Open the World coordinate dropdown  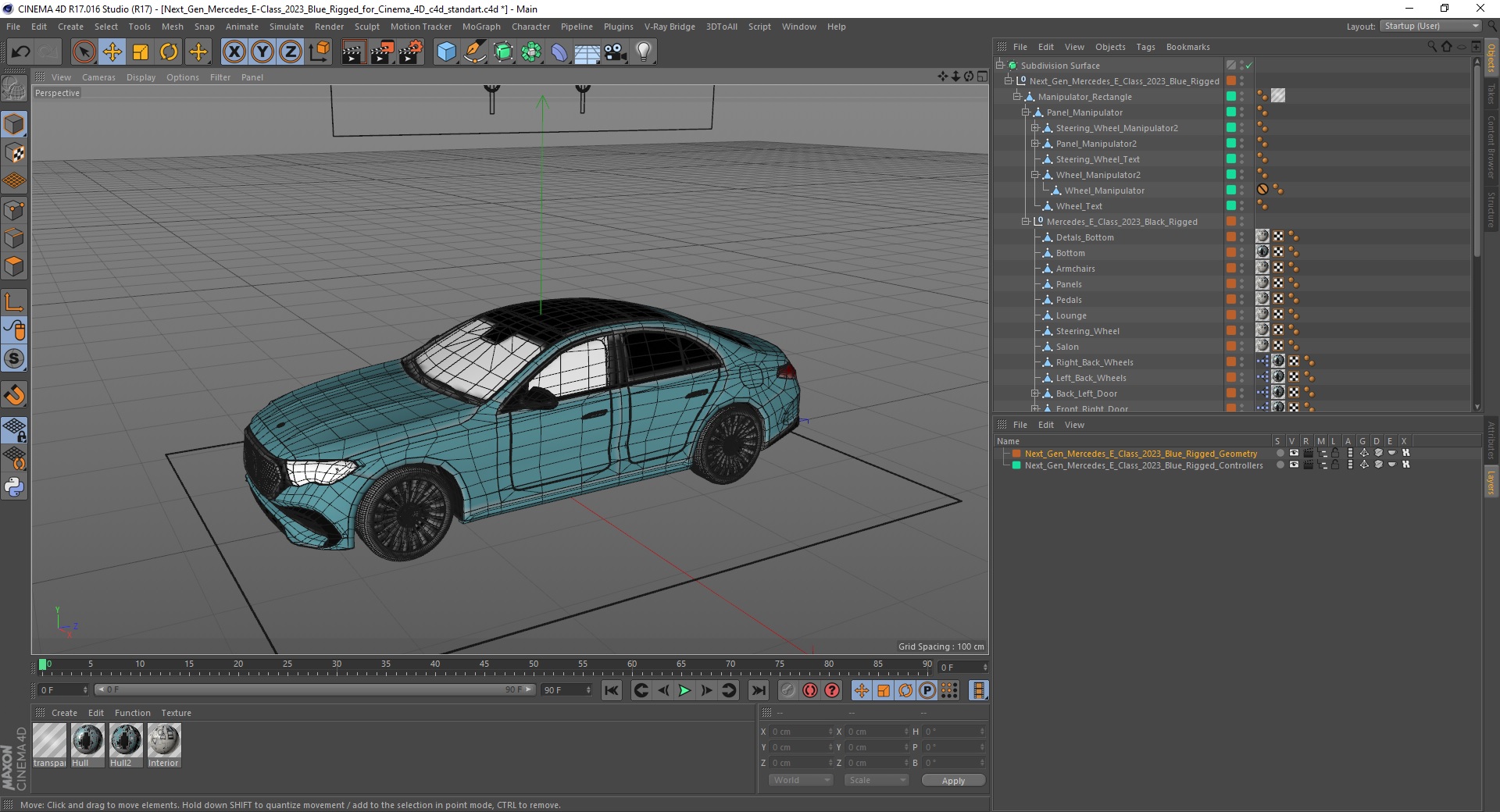(x=801, y=780)
